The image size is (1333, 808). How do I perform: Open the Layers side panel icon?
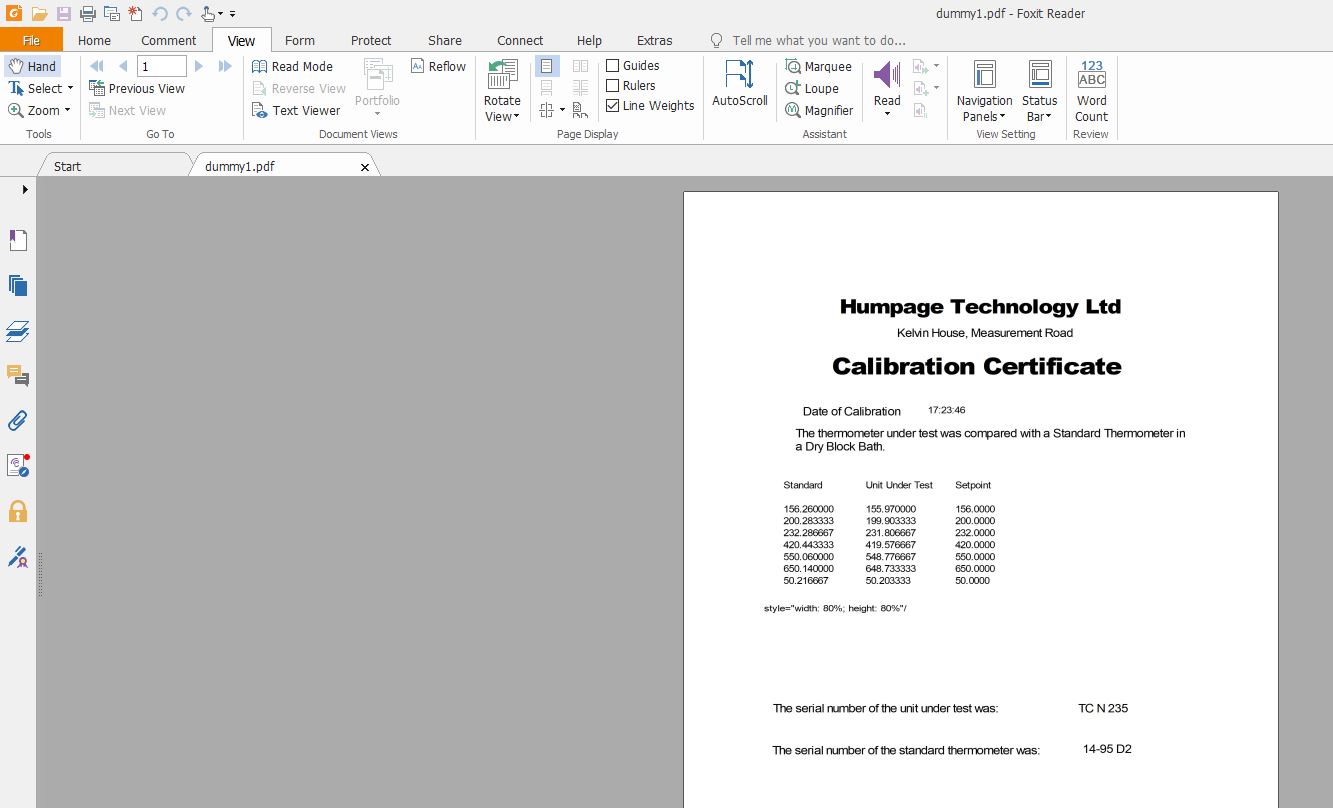pos(18,331)
